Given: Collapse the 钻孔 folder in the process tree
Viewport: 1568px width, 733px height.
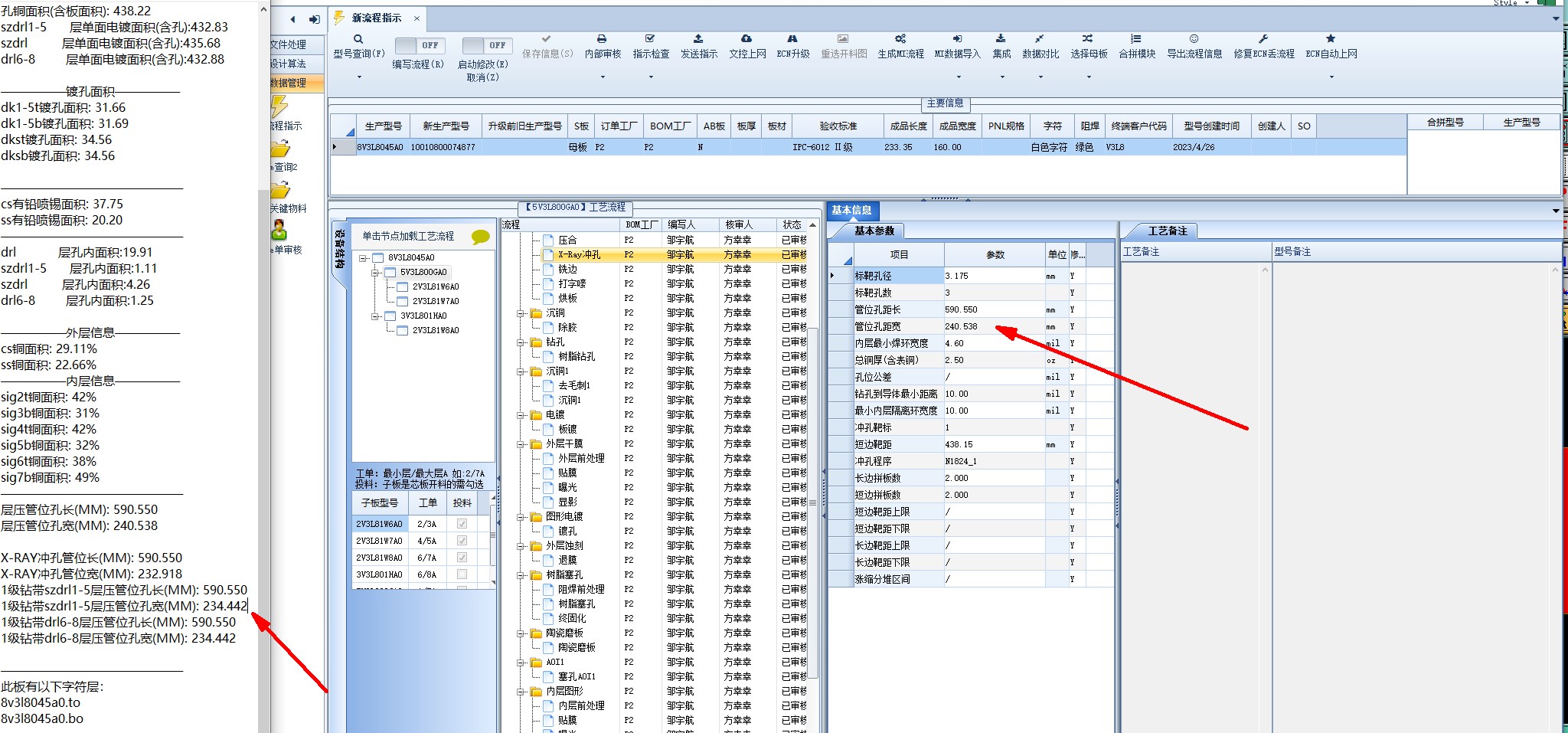Looking at the screenshot, I should coord(521,342).
